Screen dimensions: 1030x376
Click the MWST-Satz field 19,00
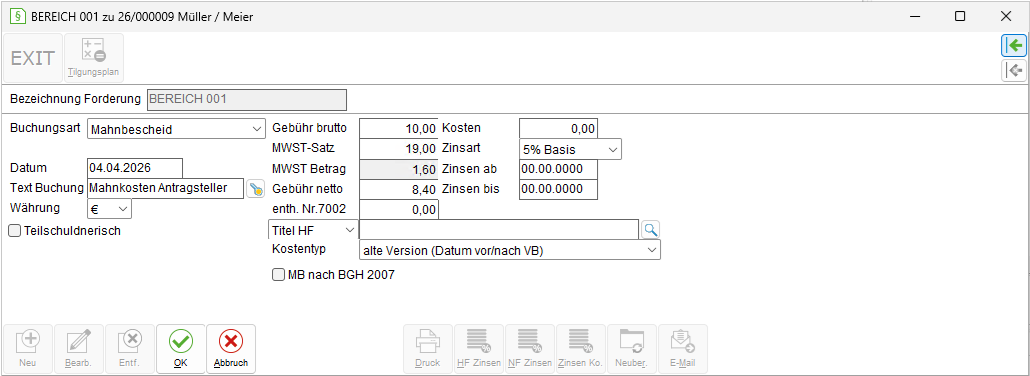click(x=399, y=149)
